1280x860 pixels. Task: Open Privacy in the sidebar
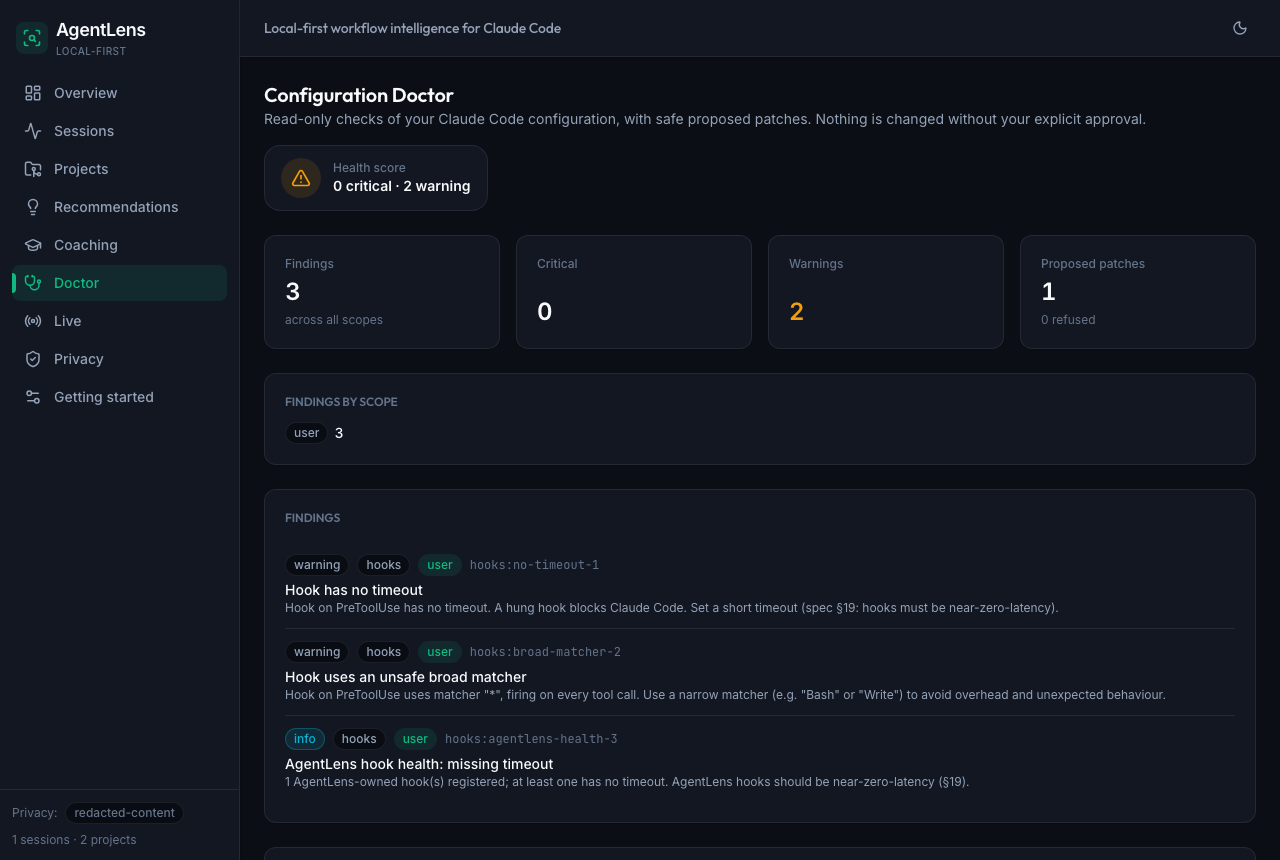[x=120, y=359]
